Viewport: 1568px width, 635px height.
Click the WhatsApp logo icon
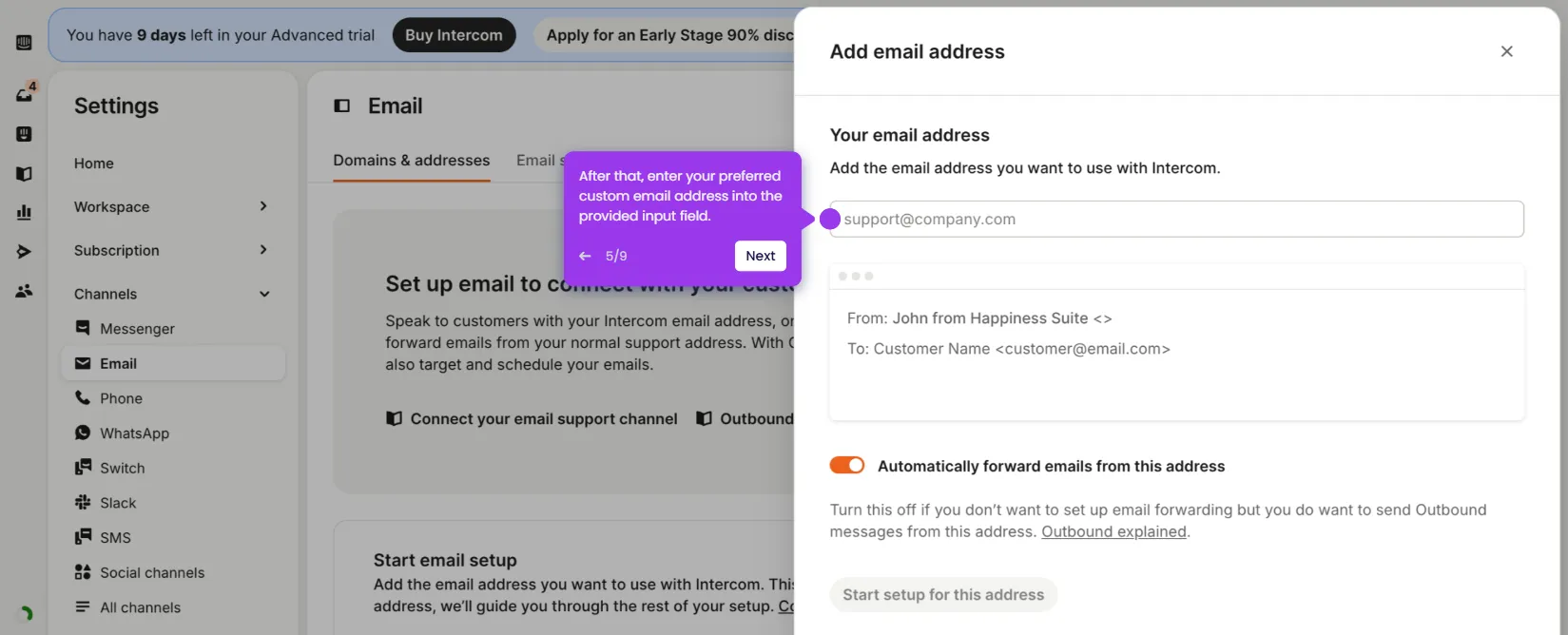[83, 433]
